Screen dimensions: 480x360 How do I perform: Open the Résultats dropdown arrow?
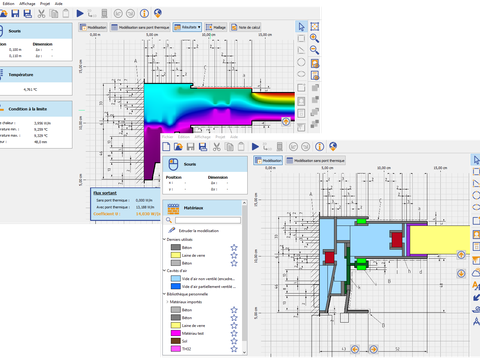(x=199, y=27)
